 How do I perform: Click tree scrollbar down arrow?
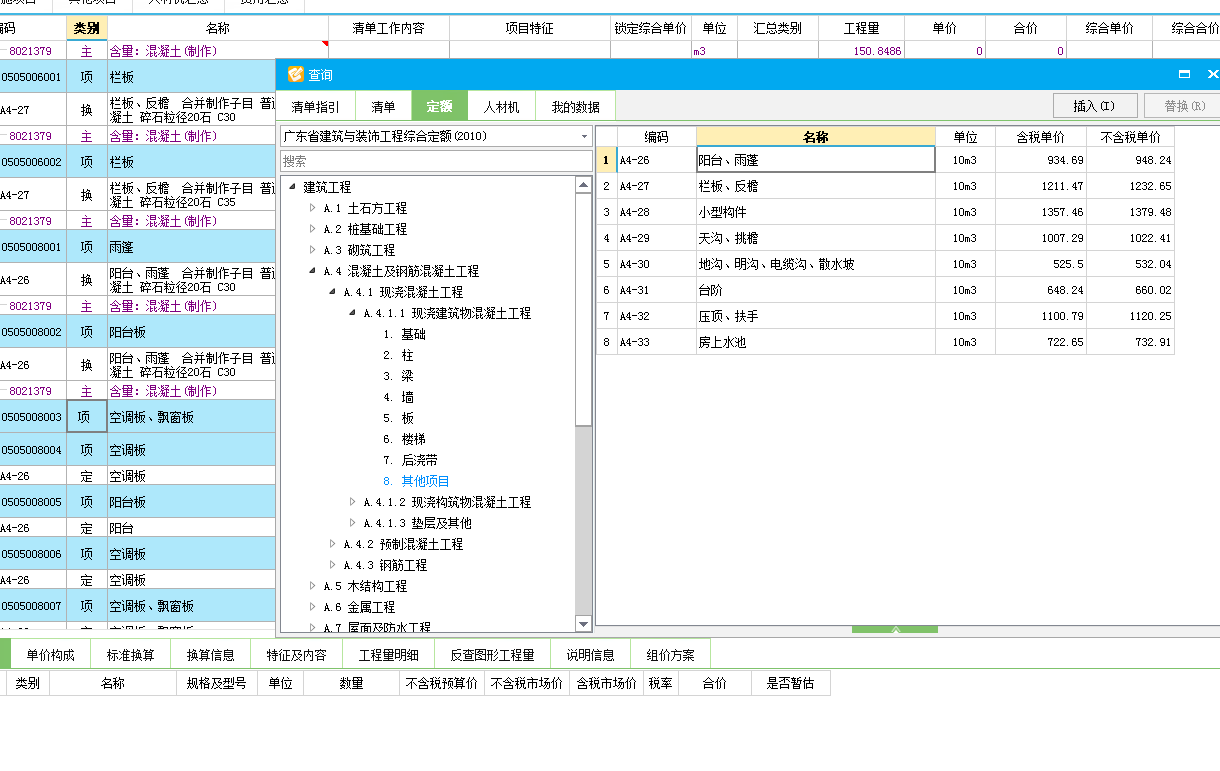coord(584,624)
